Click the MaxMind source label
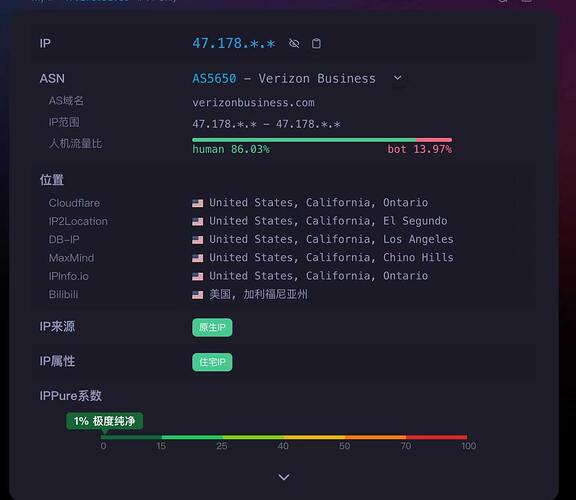 click(71, 258)
